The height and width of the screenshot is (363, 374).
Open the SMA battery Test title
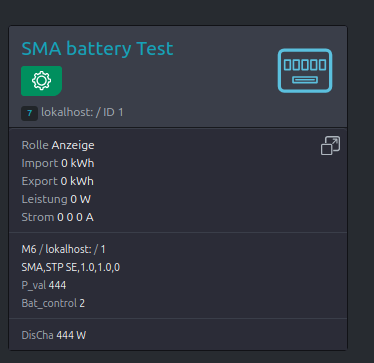pos(97,48)
